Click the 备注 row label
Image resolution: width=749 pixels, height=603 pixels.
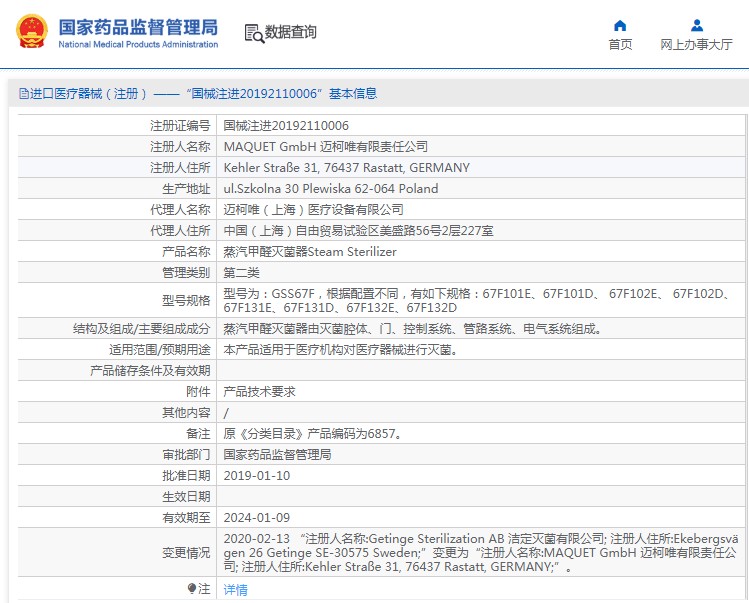tap(198, 434)
